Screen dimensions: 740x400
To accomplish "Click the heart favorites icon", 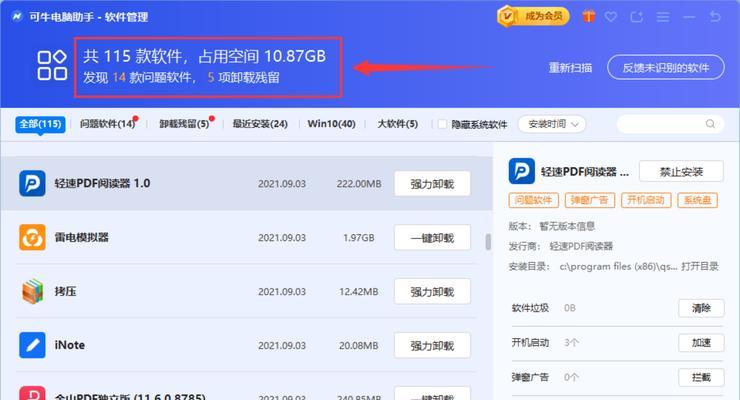I will coord(611,17).
